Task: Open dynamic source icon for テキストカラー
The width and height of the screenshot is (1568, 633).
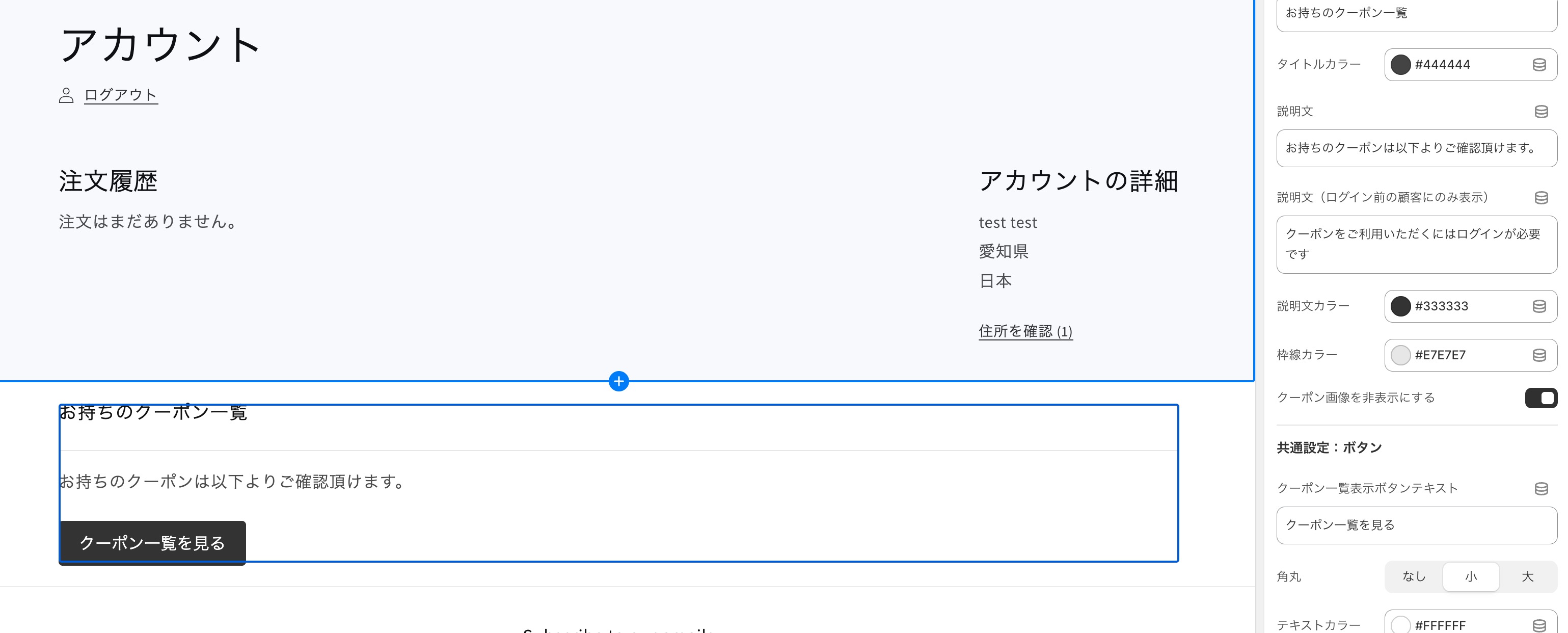Action: [x=1539, y=625]
